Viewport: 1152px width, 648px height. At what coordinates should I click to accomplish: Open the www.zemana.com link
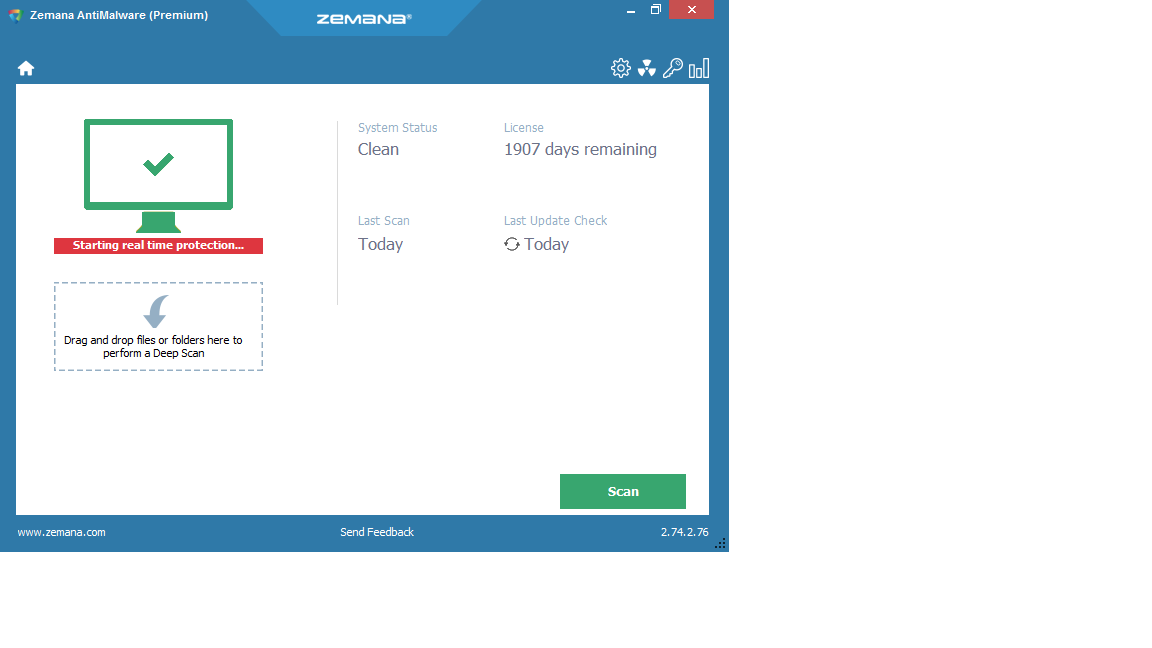62,532
